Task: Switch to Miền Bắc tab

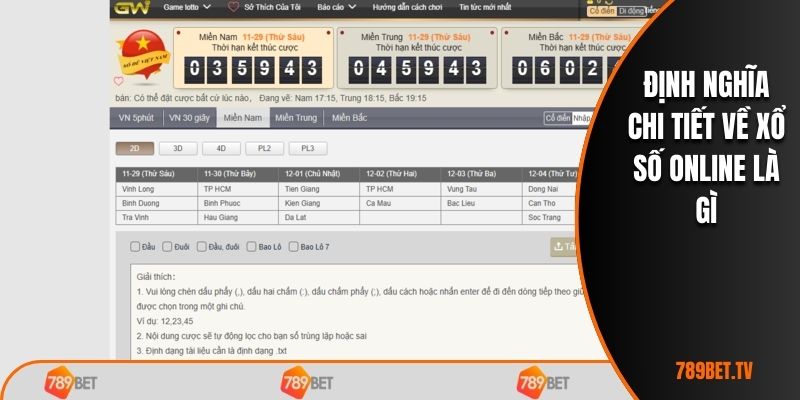Action: [349, 118]
